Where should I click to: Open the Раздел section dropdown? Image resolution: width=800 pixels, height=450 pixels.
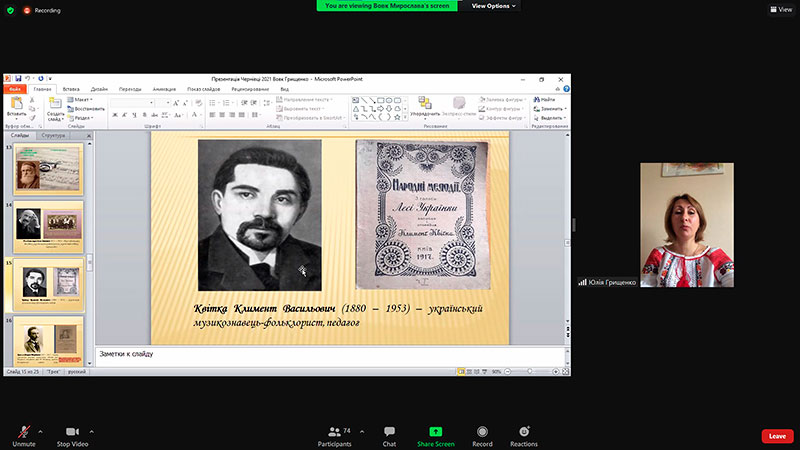click(x=81, y=118)
